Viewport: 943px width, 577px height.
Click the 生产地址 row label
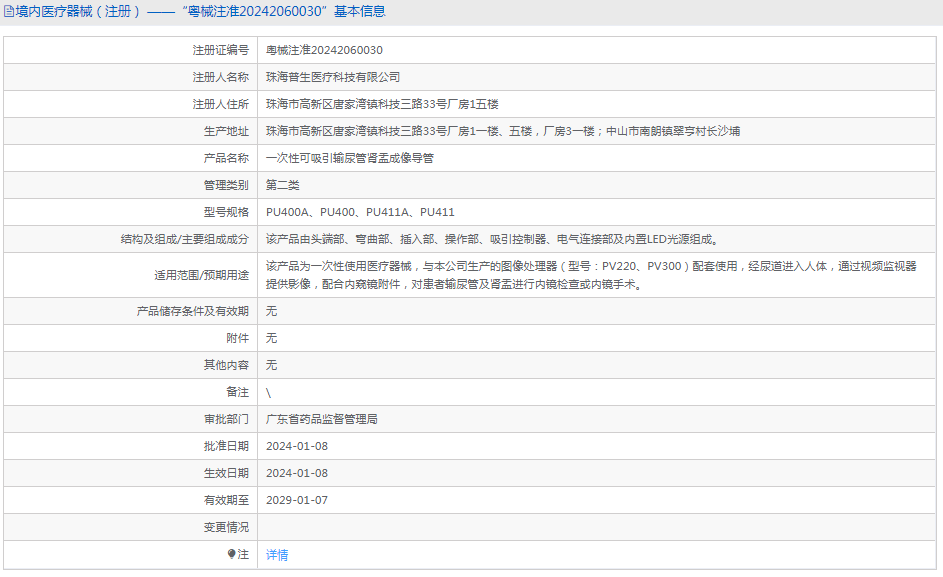click(226, 131)
